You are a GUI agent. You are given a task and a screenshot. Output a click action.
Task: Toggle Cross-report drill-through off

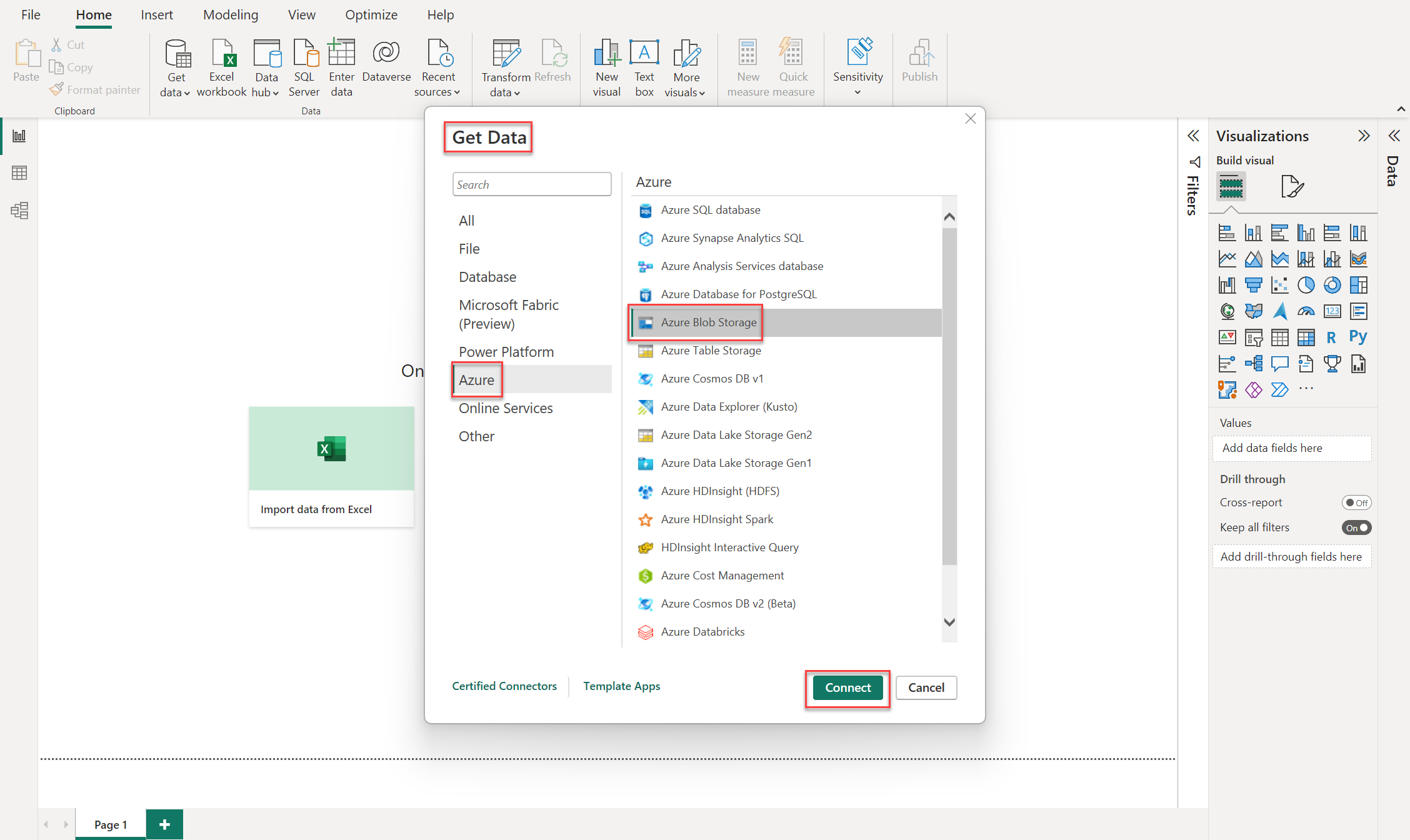[x=1354, y=502]
